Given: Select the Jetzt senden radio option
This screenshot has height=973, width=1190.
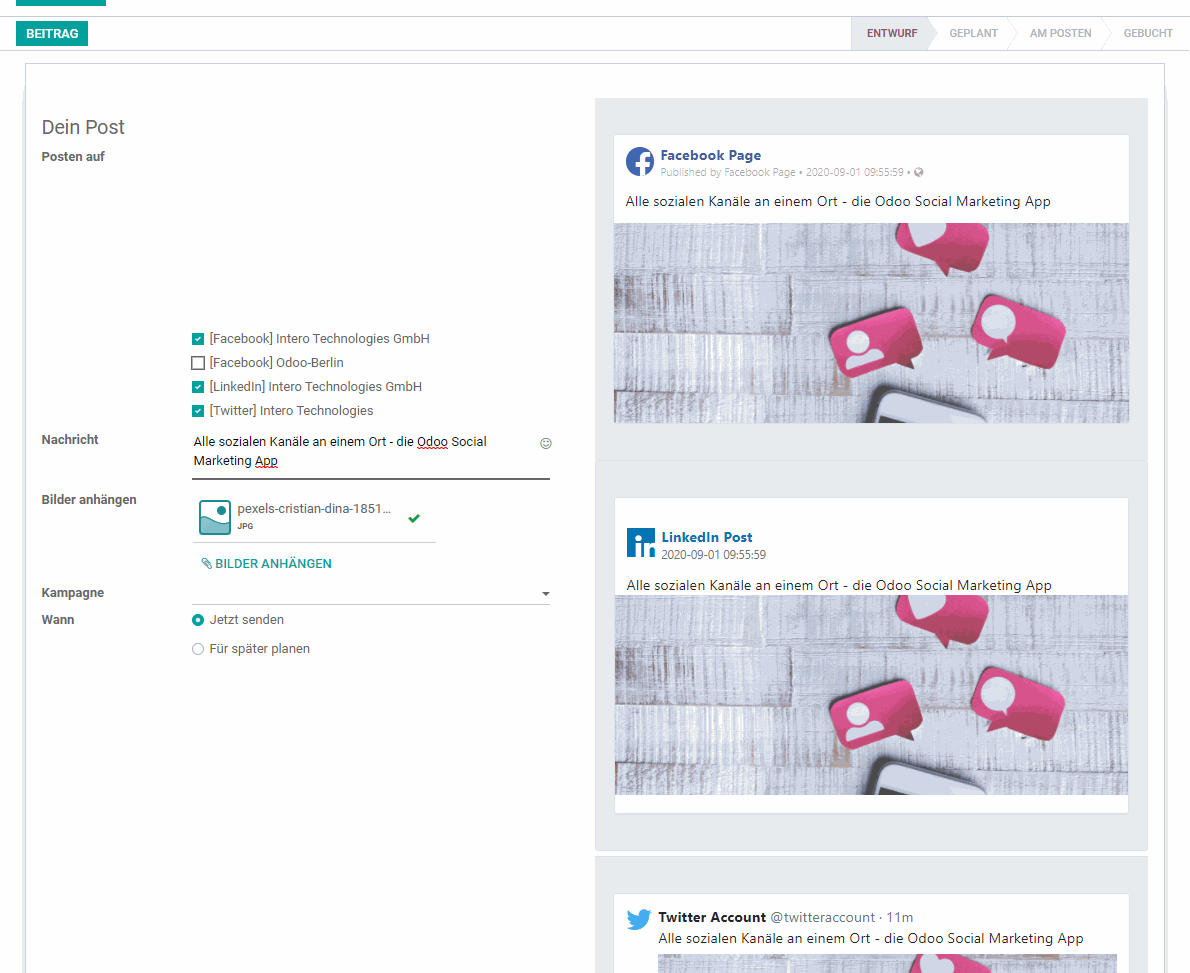Looking at the screenshot, I should pos(198,620).
